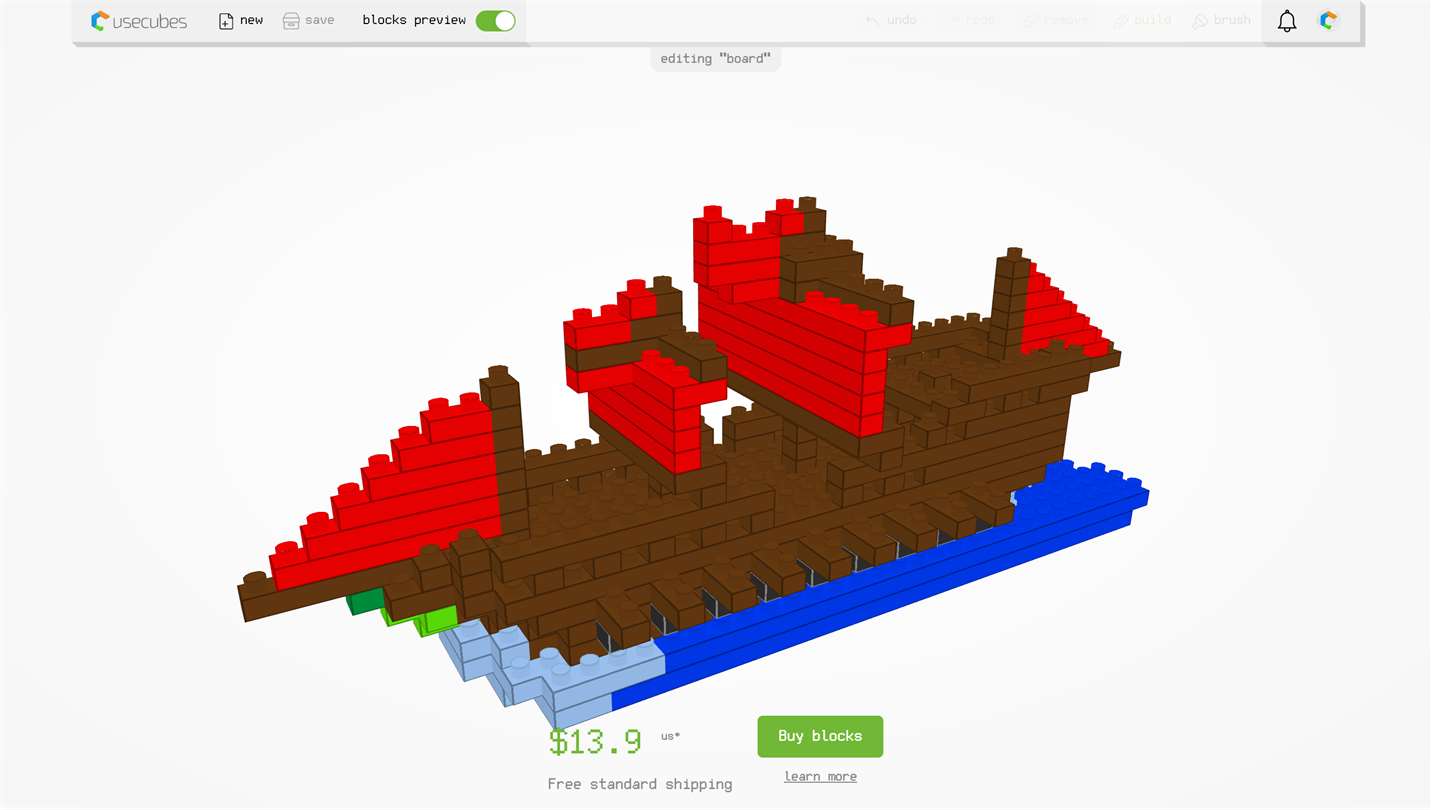Image resolution: width=1431 pixels, height=810 pixels.
Task: Click the blocks preview label
Action: 414,20
